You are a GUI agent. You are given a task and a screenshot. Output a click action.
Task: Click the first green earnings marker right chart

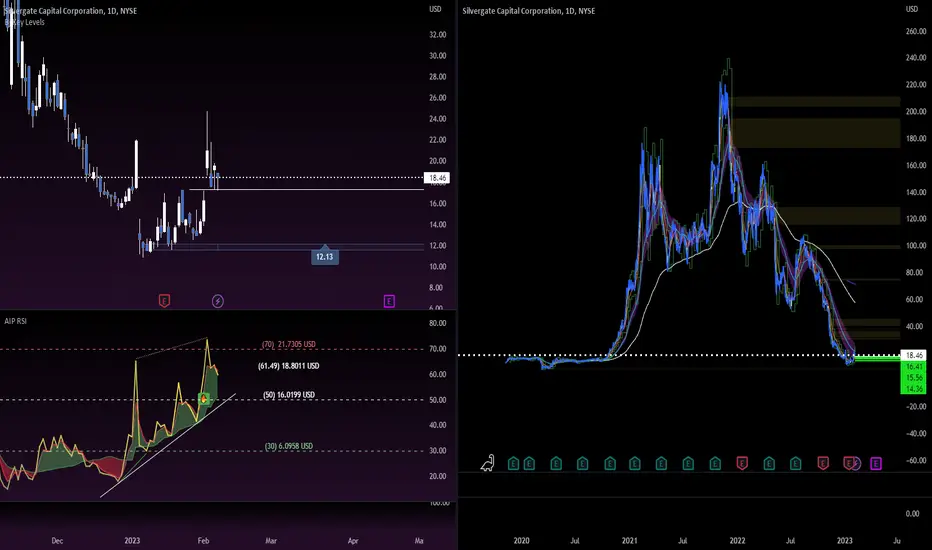tap(514, 463)
